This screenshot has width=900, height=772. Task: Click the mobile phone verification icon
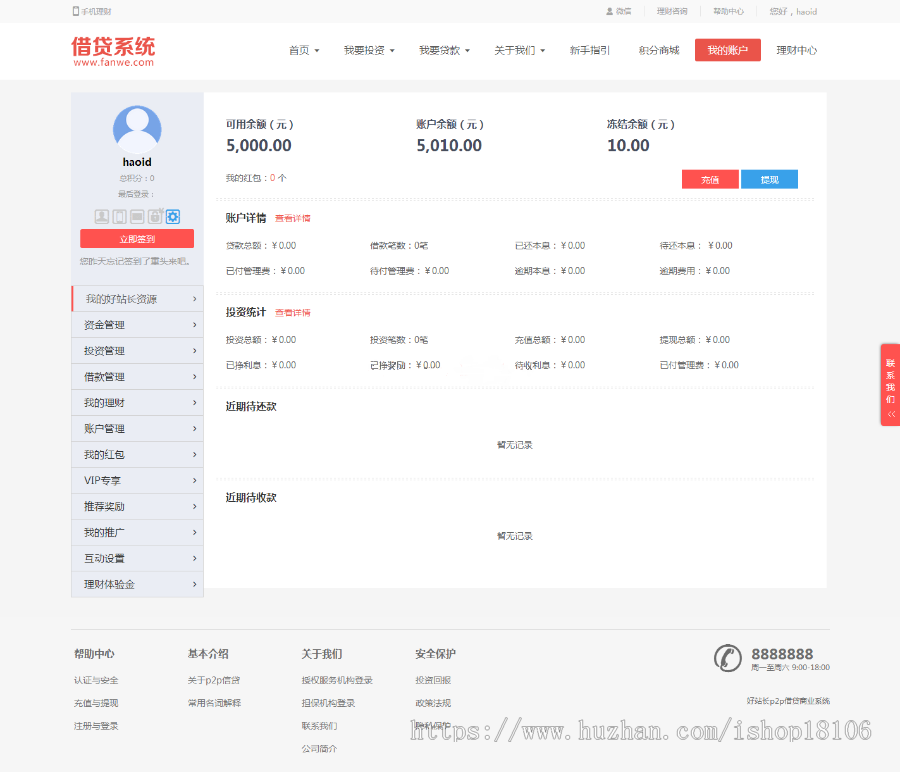pyautogui.click(x=118, y=216)
